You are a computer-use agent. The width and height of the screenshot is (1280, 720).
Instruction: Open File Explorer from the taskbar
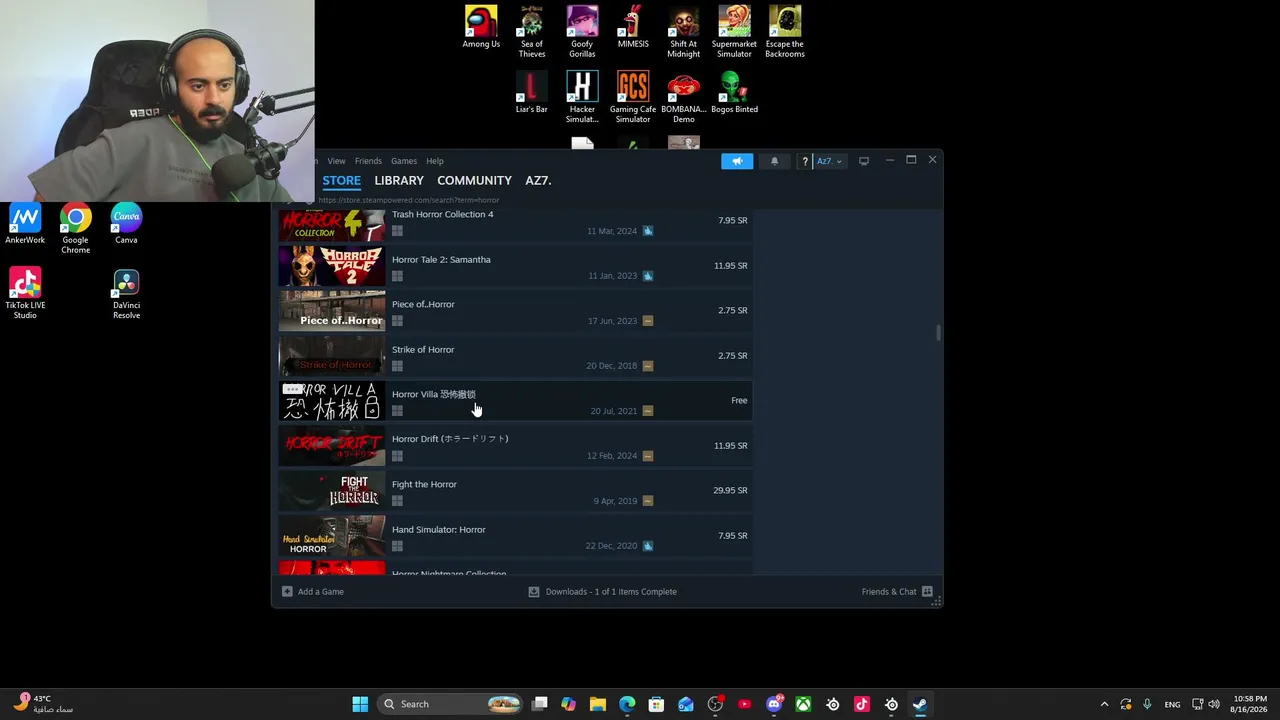pyautogui.click(x=598, y=704)
